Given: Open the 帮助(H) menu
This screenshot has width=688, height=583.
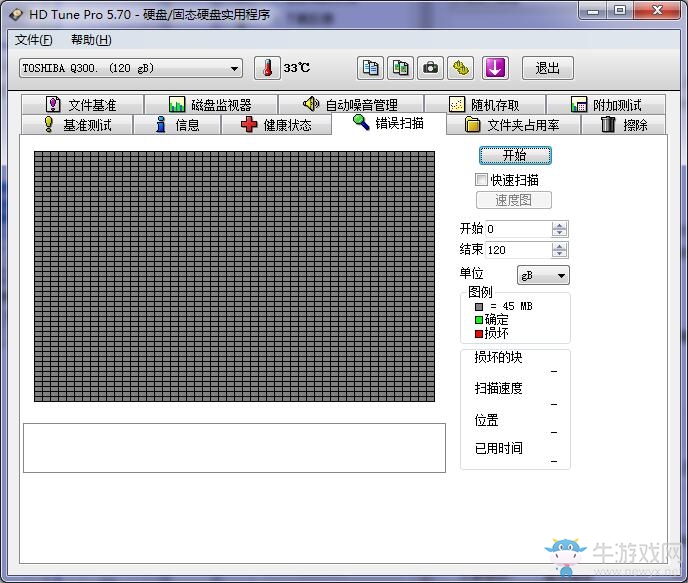Looking at the screenshot, I should pyautogui.click(x=91, y=40).
